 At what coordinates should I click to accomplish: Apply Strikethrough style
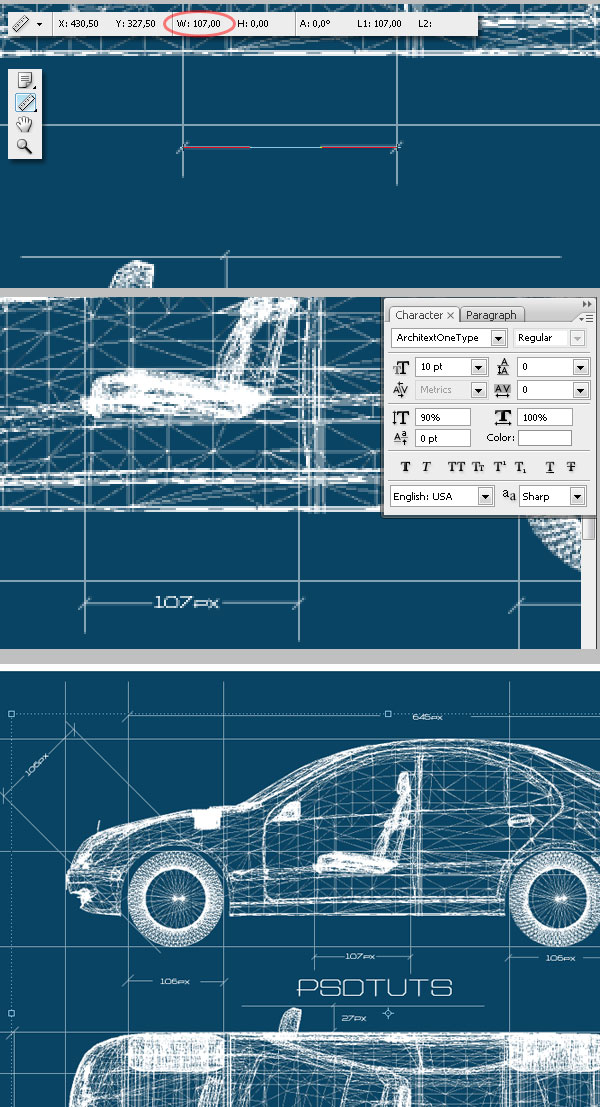[x=571, y=467]
